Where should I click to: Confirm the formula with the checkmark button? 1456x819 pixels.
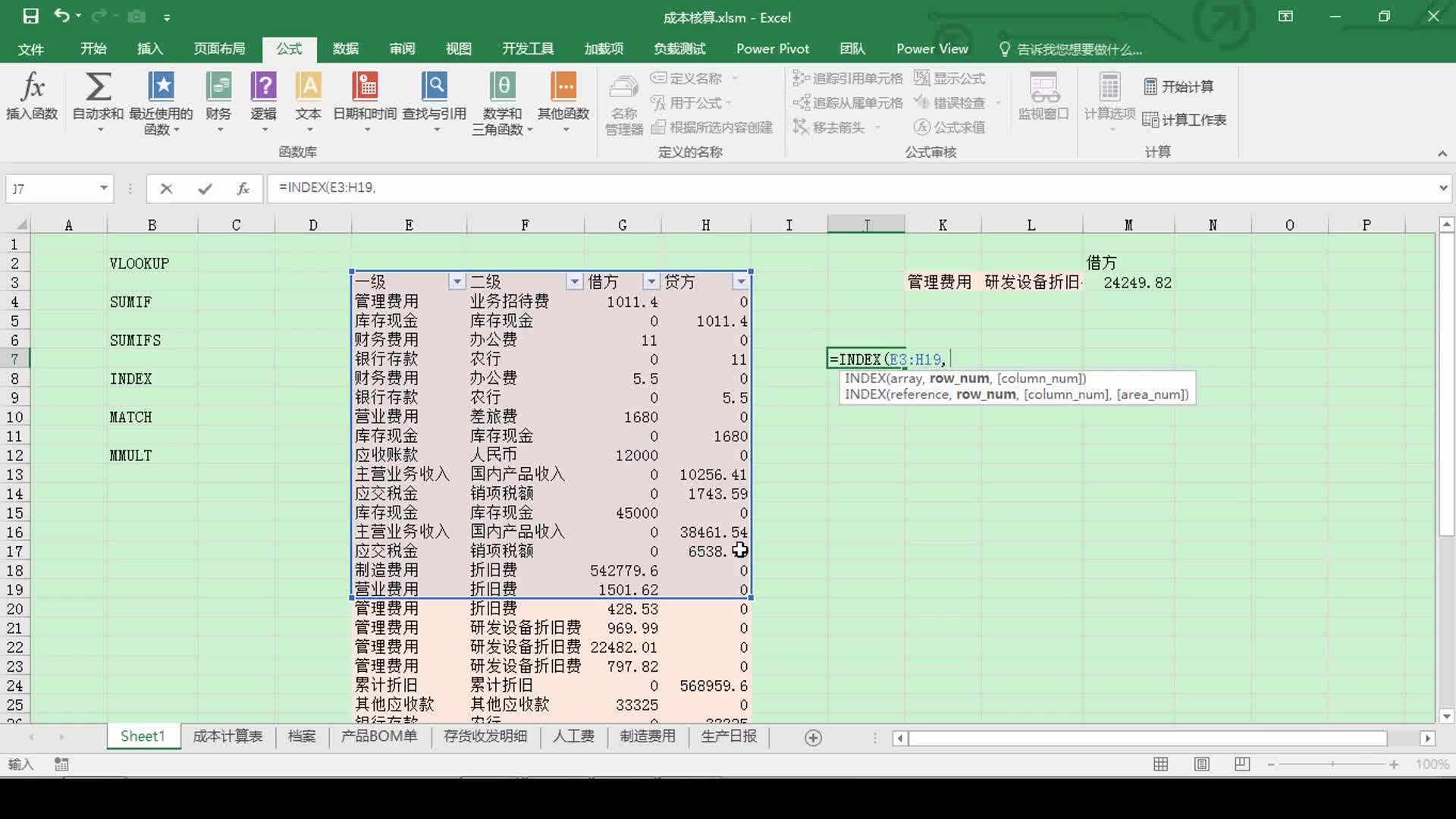[204, 188]
